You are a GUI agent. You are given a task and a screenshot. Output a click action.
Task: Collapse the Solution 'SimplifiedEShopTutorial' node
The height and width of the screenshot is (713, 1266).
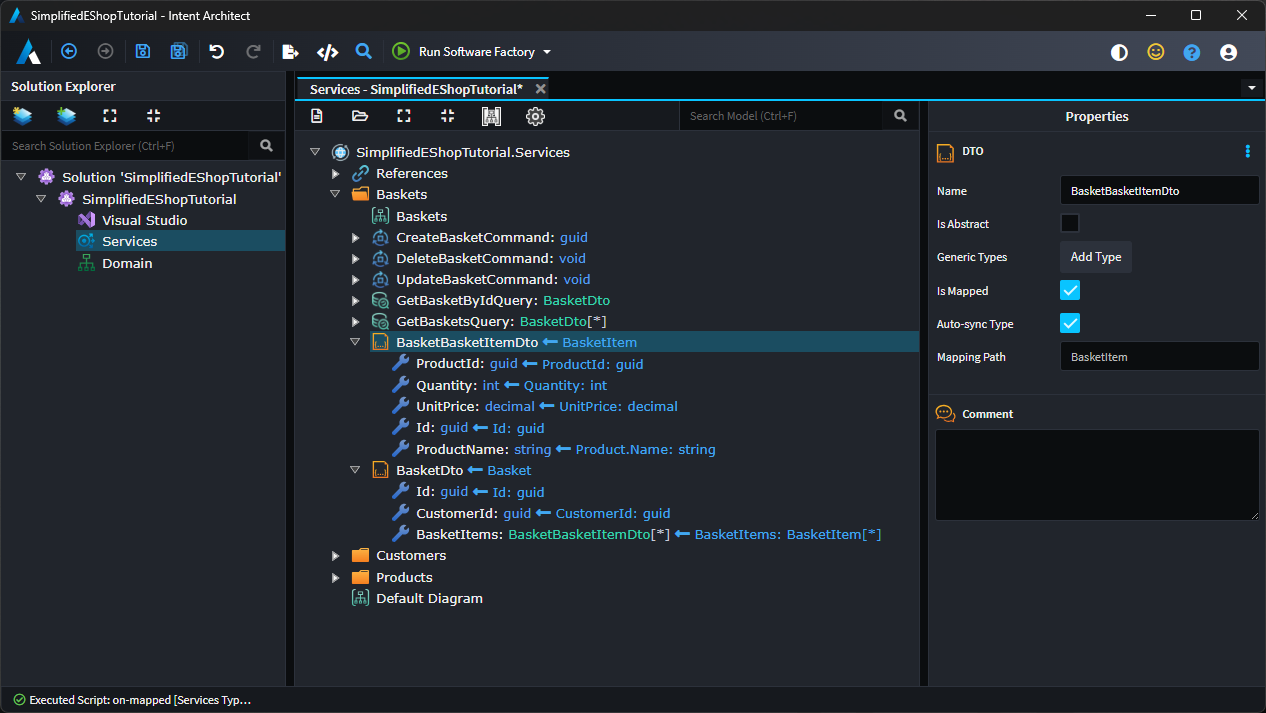[x=21, y=177]
